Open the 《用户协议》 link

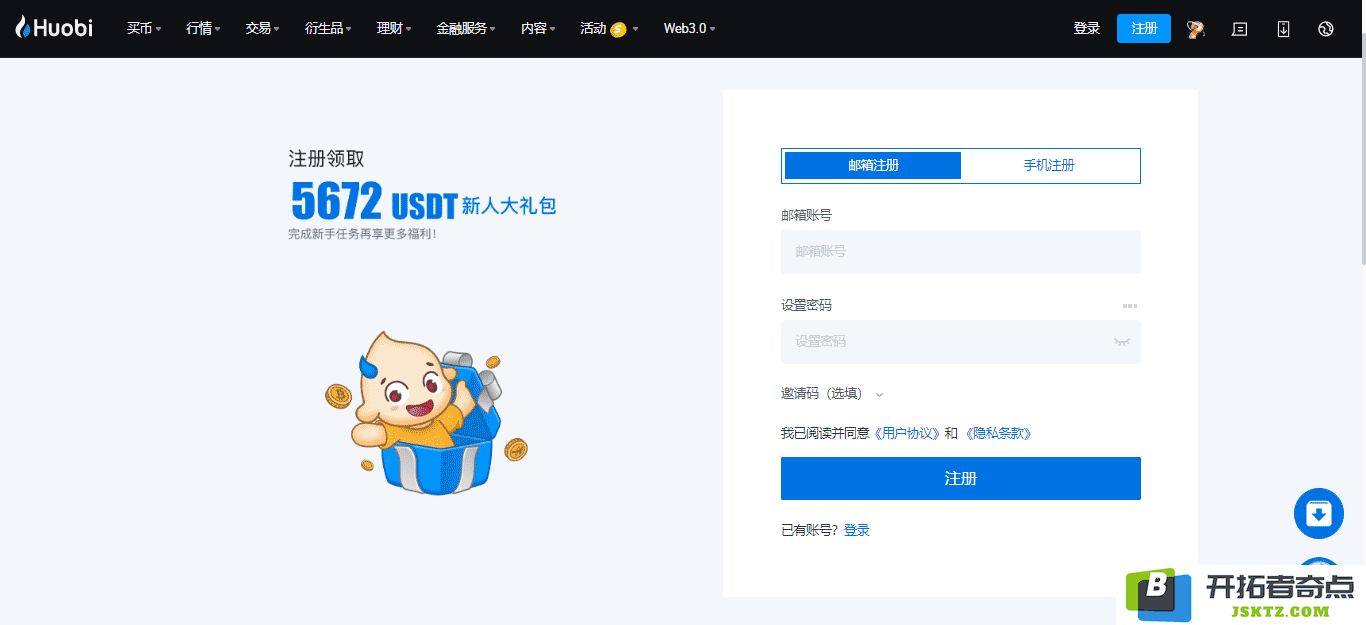pyautogui.click(x=907, y=434)
